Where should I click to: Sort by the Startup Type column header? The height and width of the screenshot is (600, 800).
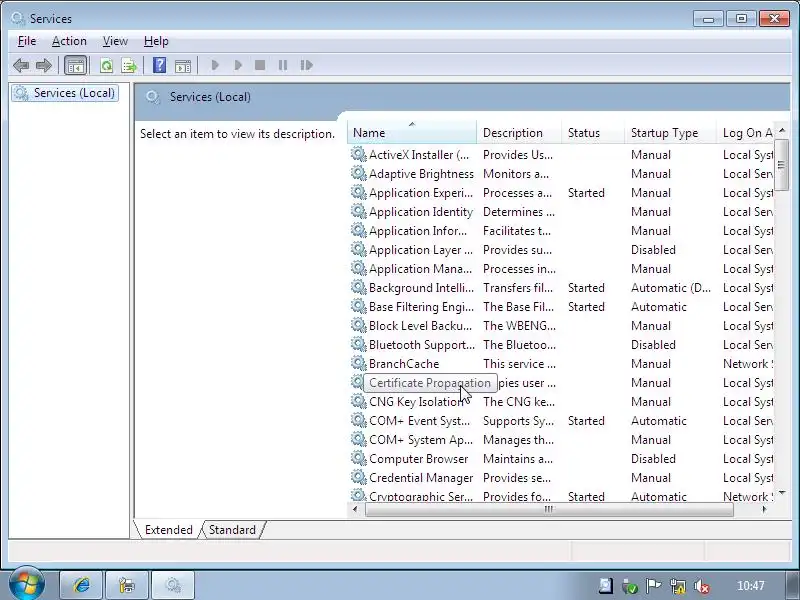coord(670,133)
